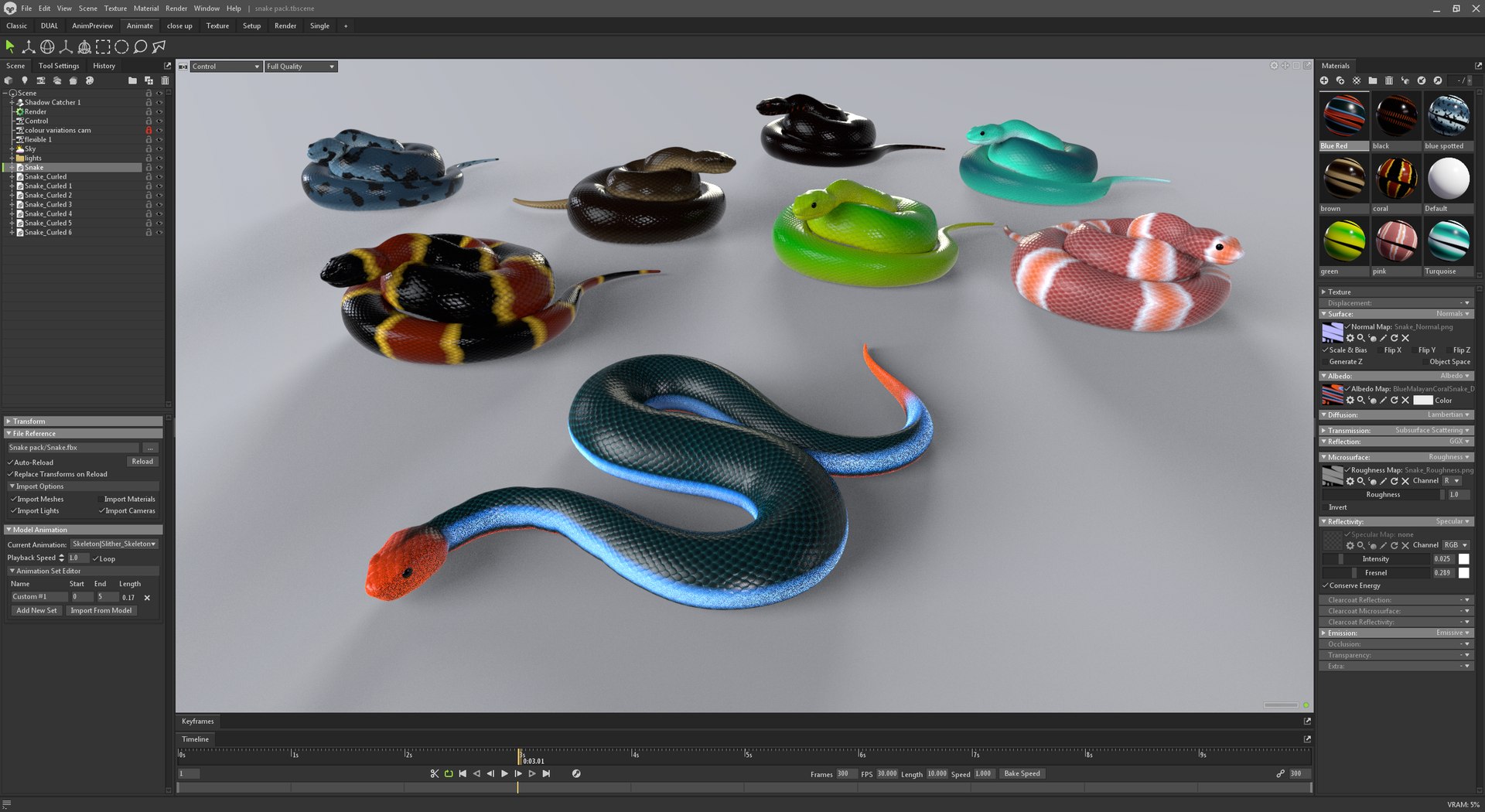1485x812 pixels.
Task: Hide the Snake object with eye icon
Action: pos(159,168)
